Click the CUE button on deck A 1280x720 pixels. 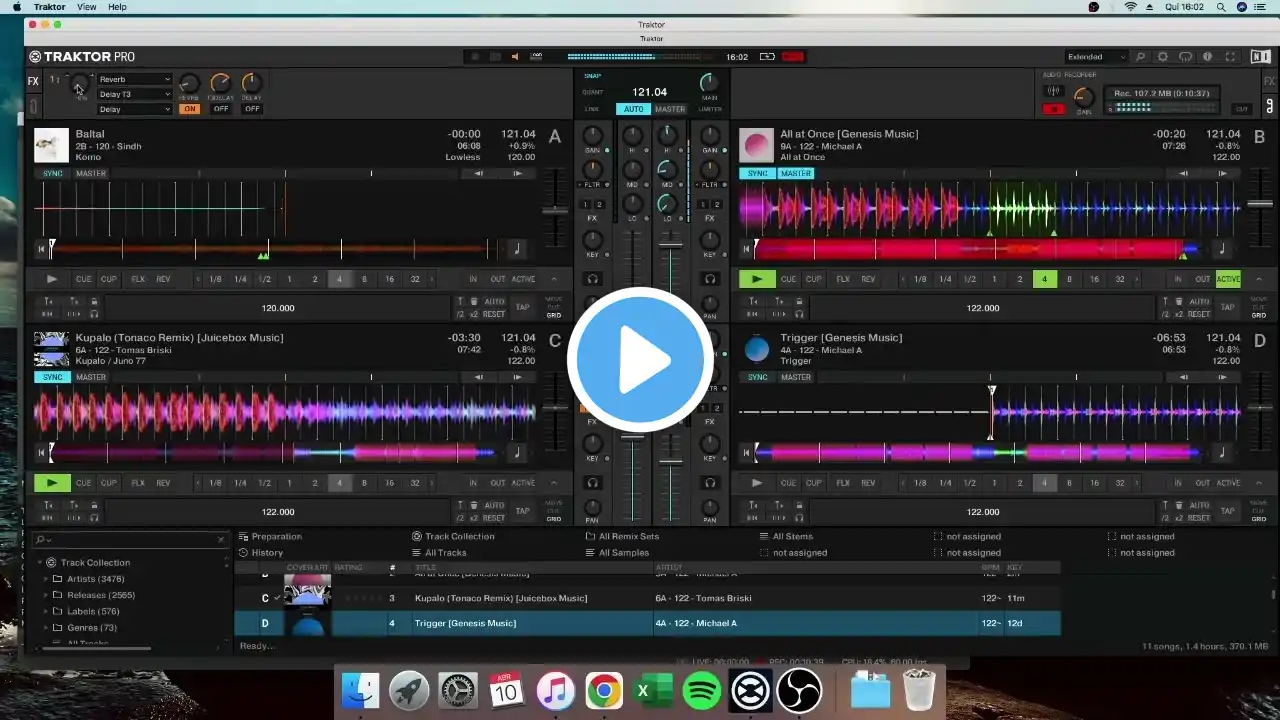point(84,279)
